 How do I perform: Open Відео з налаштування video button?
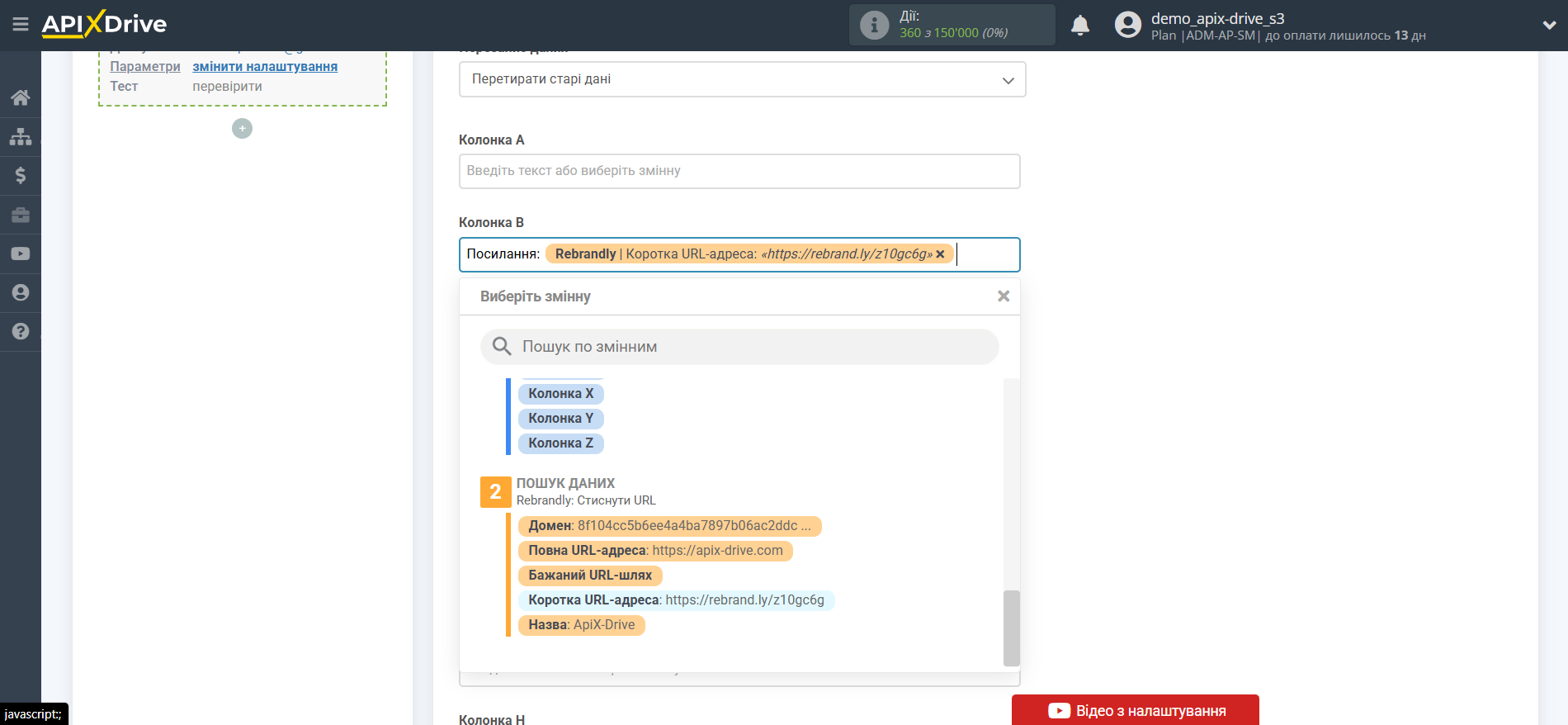pos(1136,710)
